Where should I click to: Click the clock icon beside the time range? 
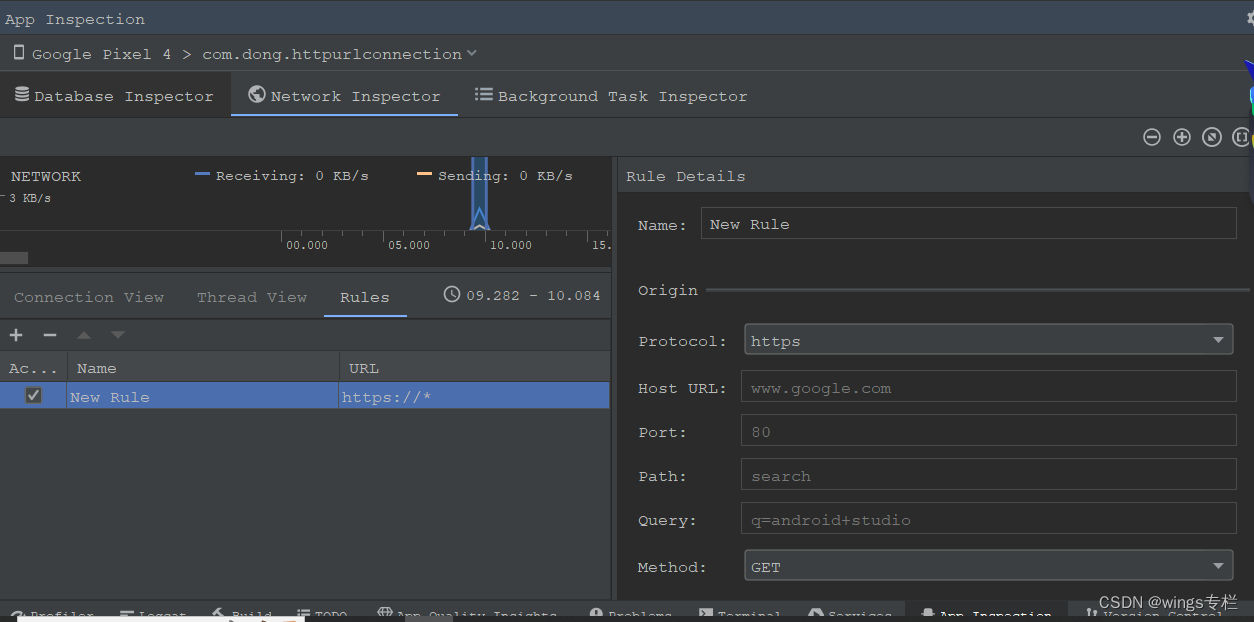pyautogui.click(x=452, y=294)
